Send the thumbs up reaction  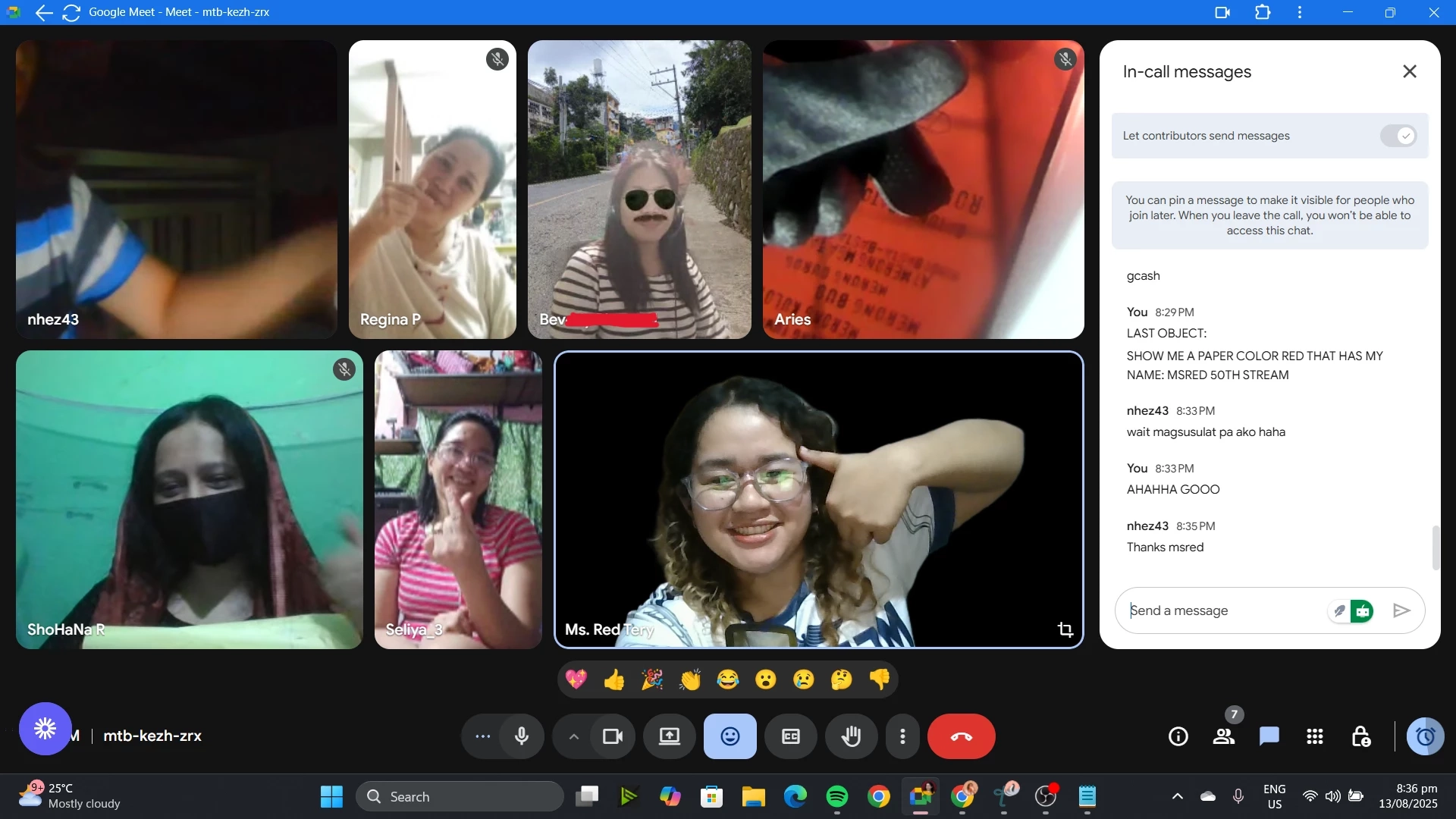pyautogui.click(x=614, y=679)
